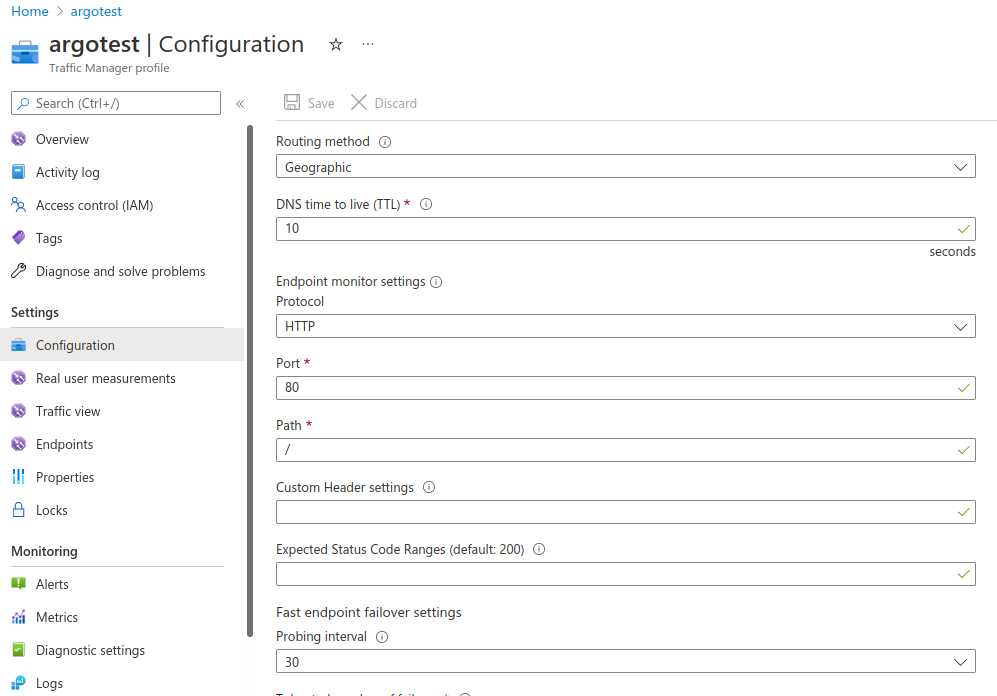The height and width of the screenshot is (696, 997).
Task: Click the Probing interval info icon
Action: click(382, 637)
